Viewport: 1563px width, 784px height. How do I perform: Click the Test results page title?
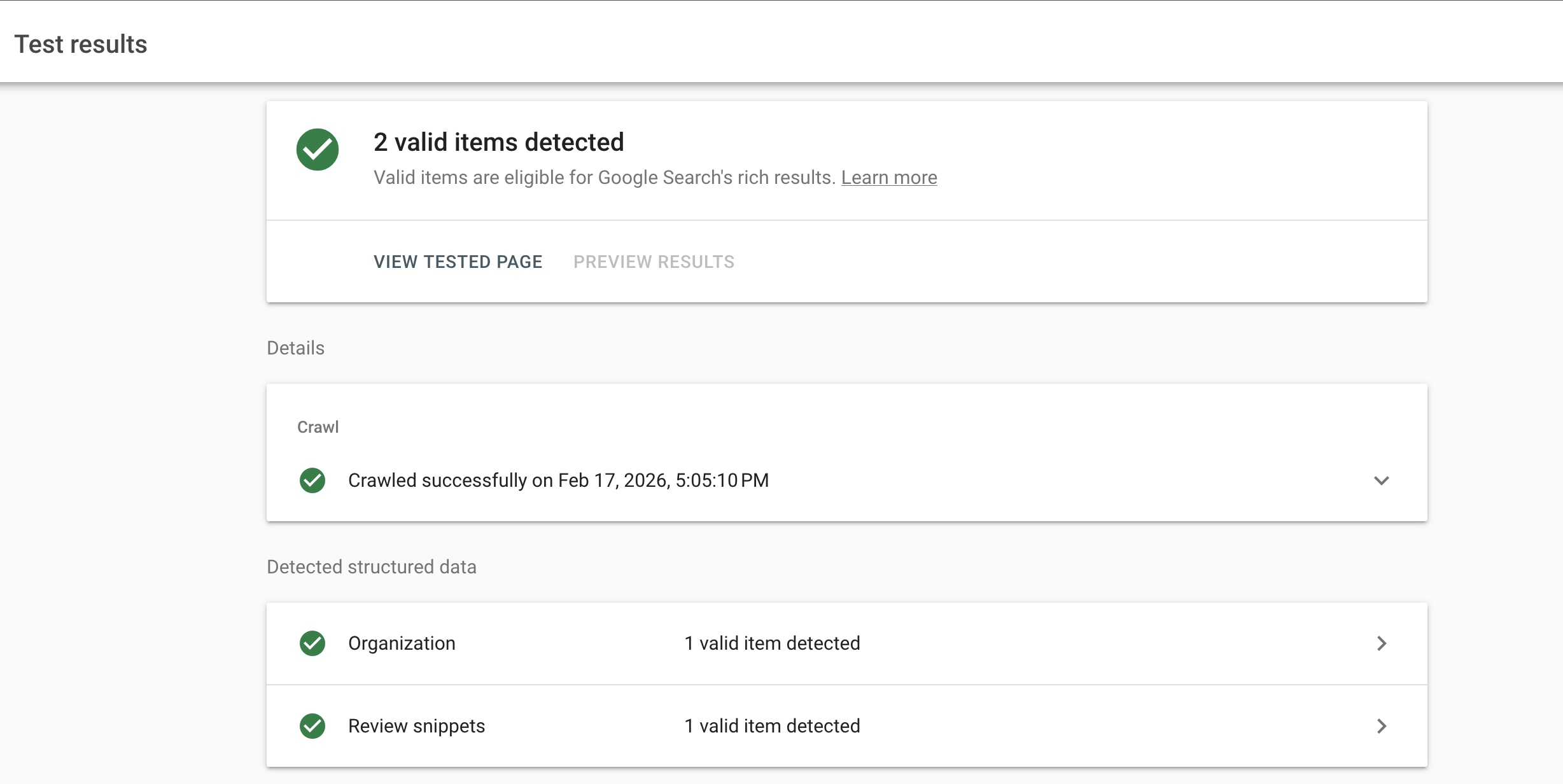81,44
